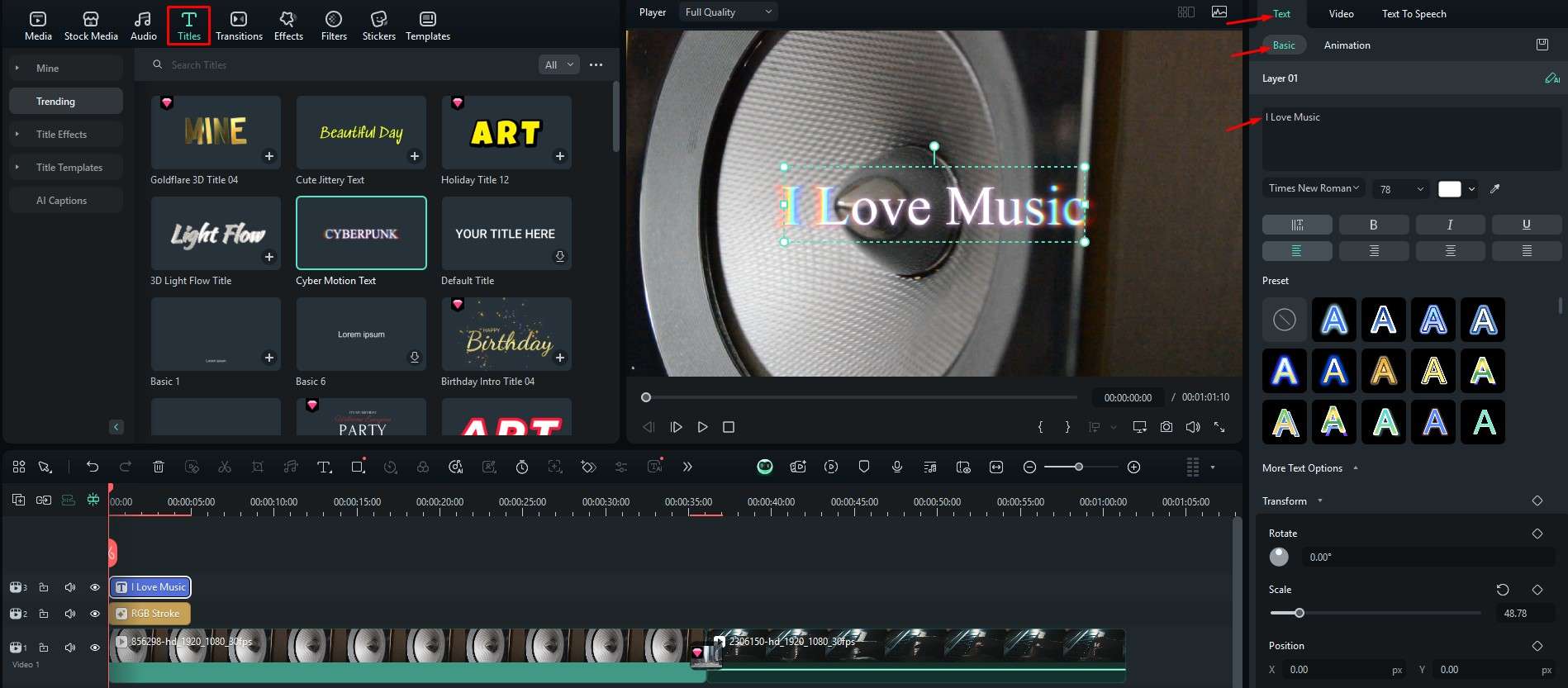The width and height of the screenshot is (1568, 688).
Task: Click the fullscreen expand icon in player
Action: 1219,427
